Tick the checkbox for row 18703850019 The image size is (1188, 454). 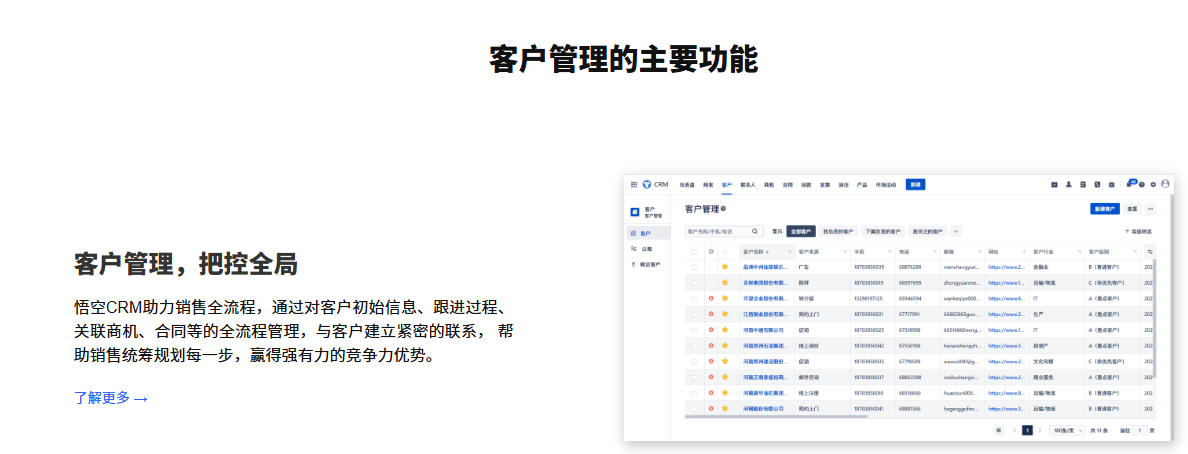694,283
